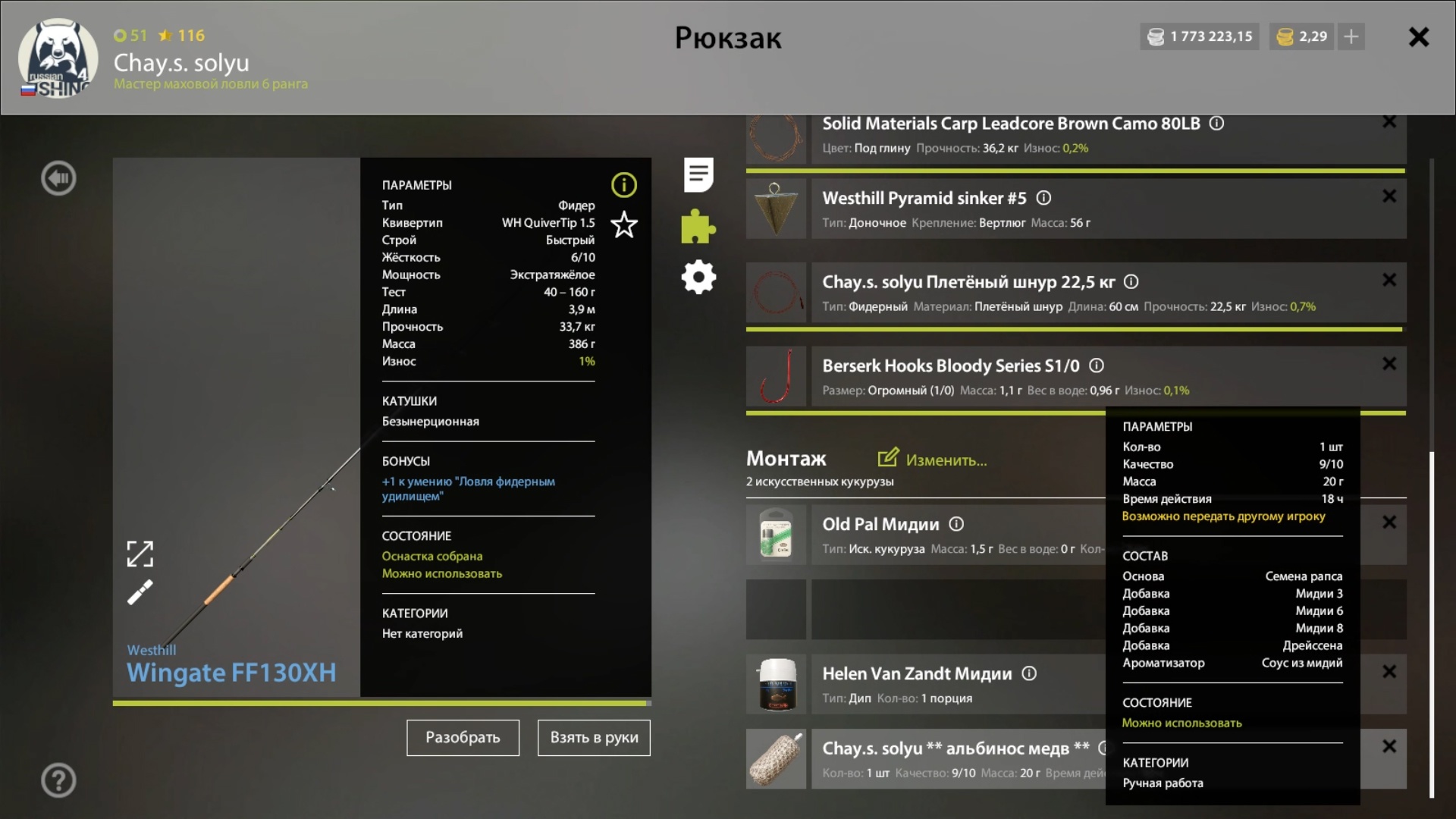Click the silver coins balance 1 773 223,15
The image size is (1456, 819).
(1200, 36)
